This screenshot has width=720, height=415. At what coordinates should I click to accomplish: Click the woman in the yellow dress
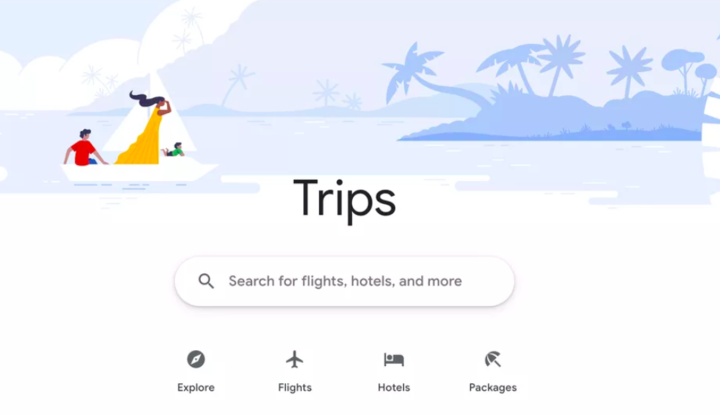pyautogui.click(x=146, y=131)
